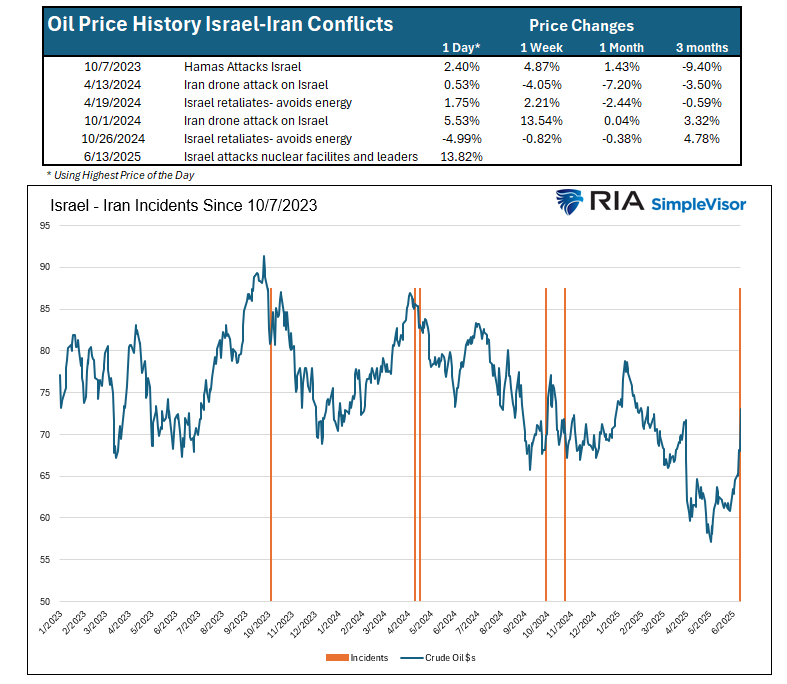This screenshot has width=787, height=684.
Task: Click the '1 Week' column header
Action: point(540,47)
